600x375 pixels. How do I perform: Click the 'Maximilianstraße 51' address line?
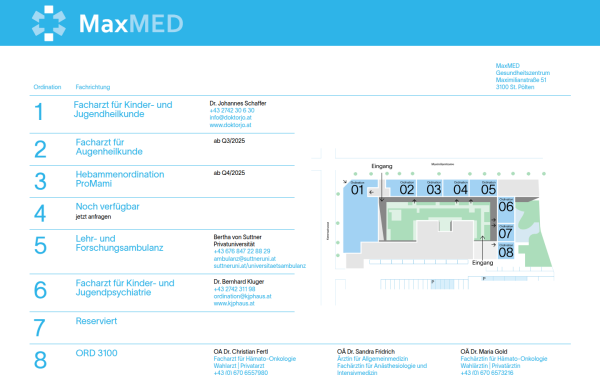pos(521,80)
